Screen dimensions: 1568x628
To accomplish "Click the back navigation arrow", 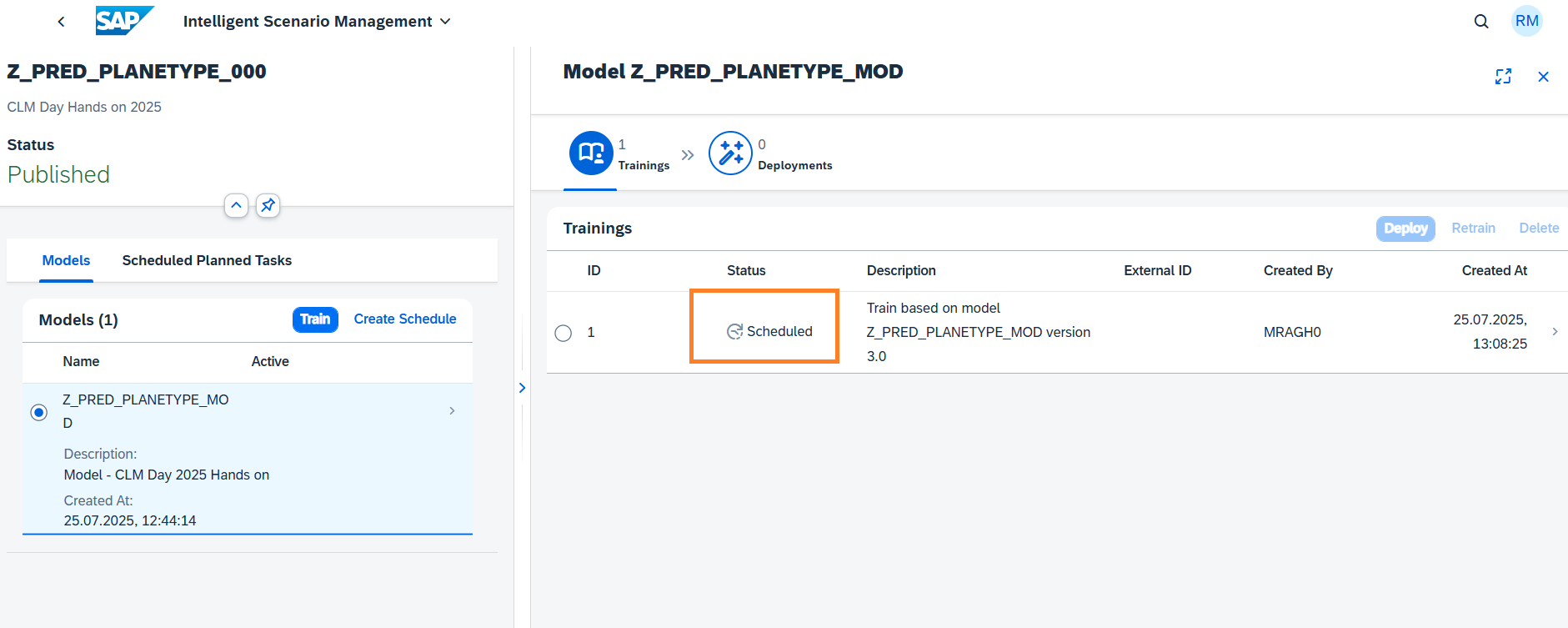I will 61,22.
